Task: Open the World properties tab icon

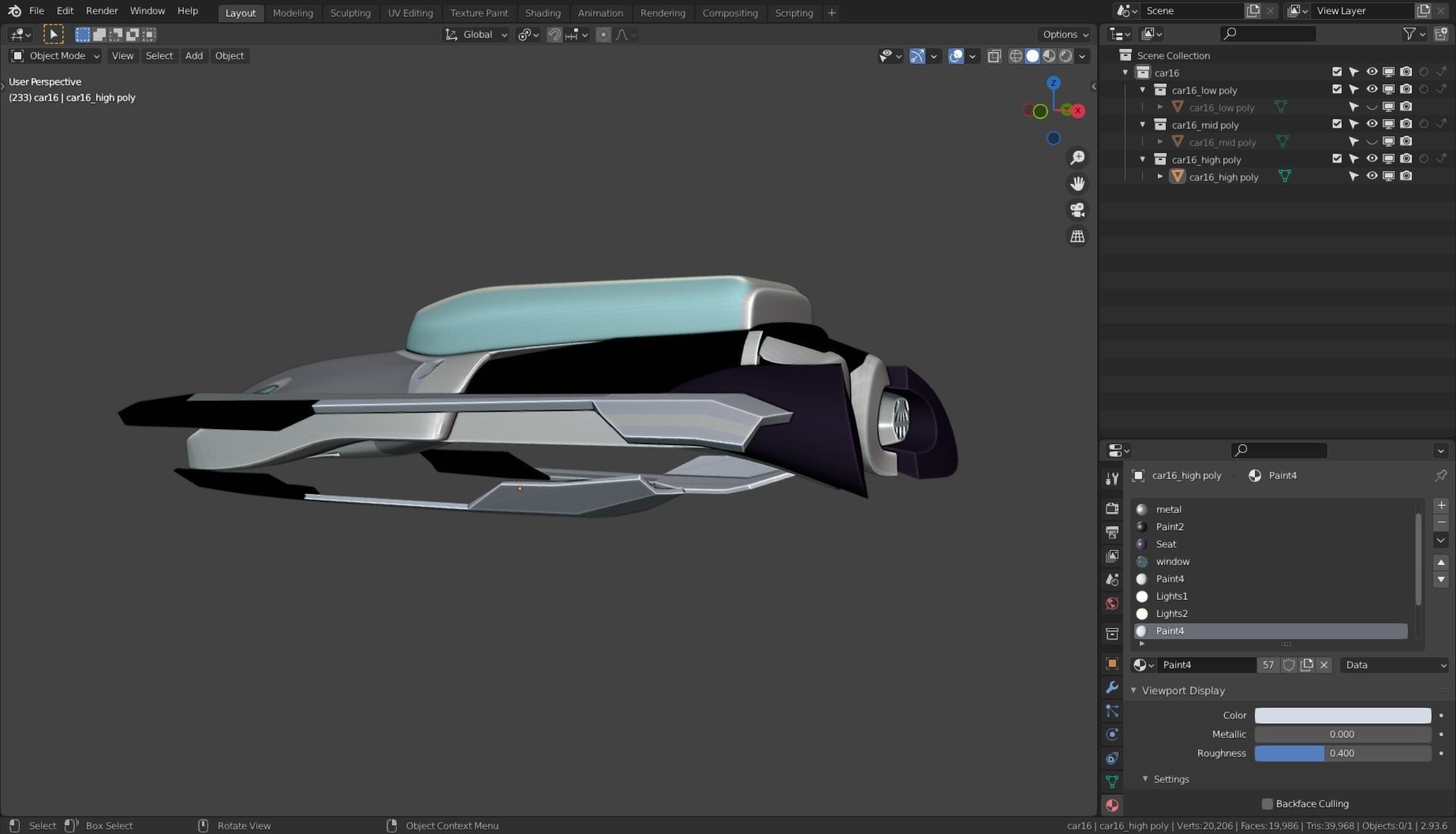Action: click(x=1112, y=604)
